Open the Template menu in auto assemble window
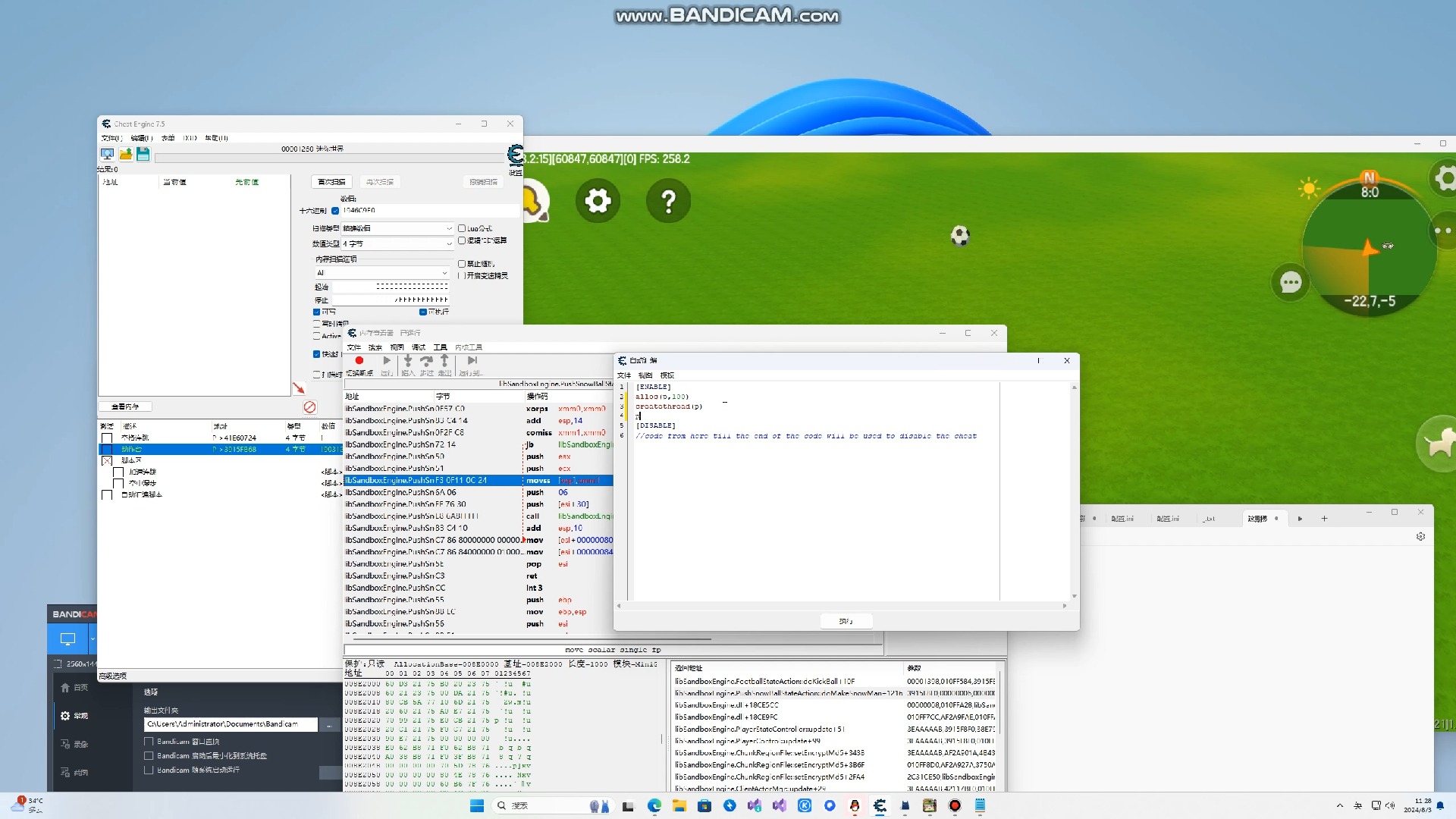1456x819 pixels. (x=667, y=375)
